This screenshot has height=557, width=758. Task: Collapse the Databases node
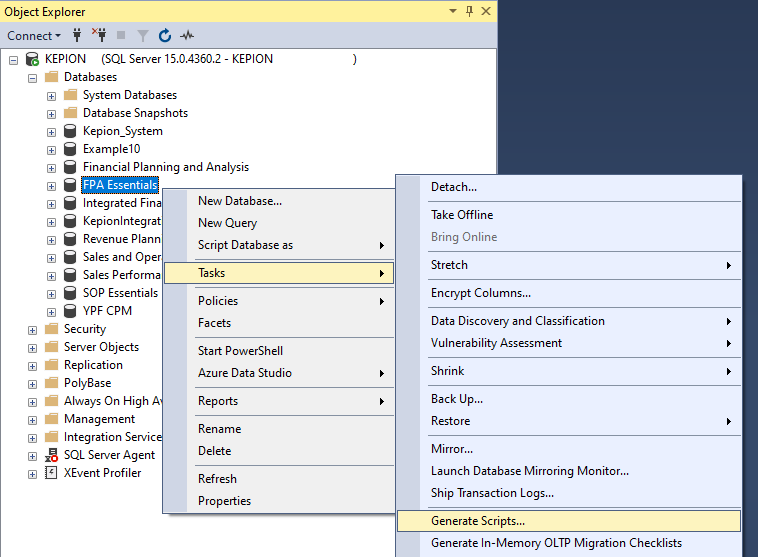point(32,78)
